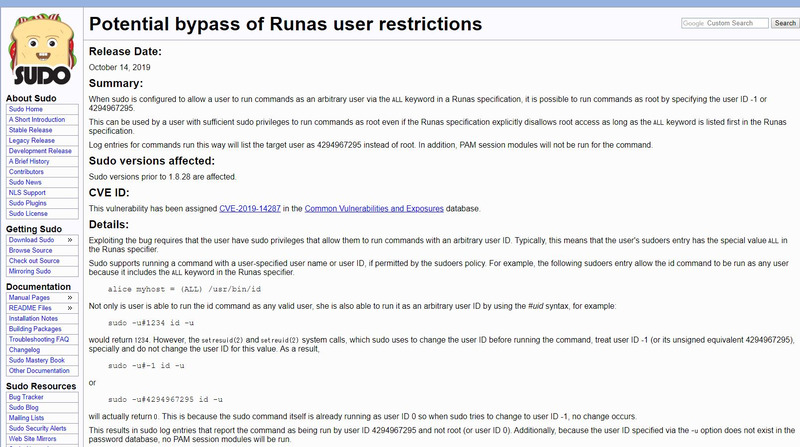Open the CVE-2019-14287 link
Screen dimensions: 800x447
[250, 209]
